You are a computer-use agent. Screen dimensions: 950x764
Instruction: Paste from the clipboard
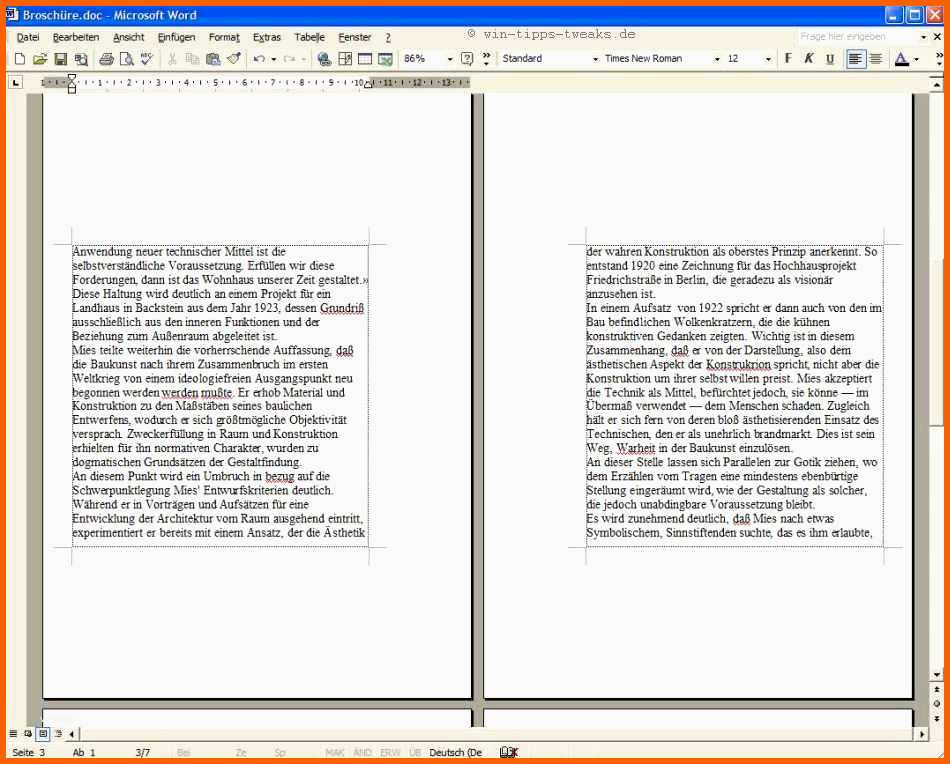coord(213,59)
